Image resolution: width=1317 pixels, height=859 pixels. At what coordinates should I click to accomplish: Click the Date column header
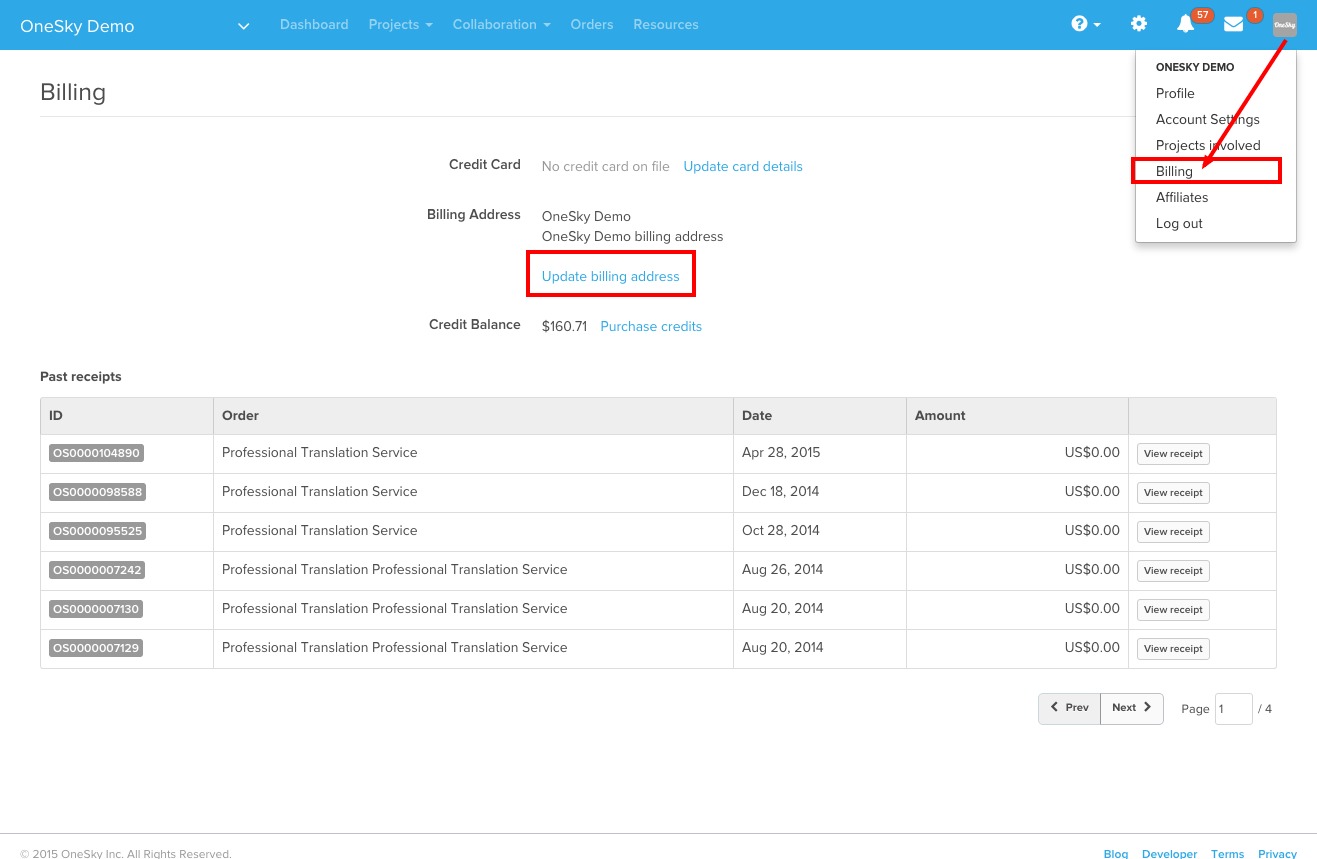pyautogui.click(x=820, y=416)
